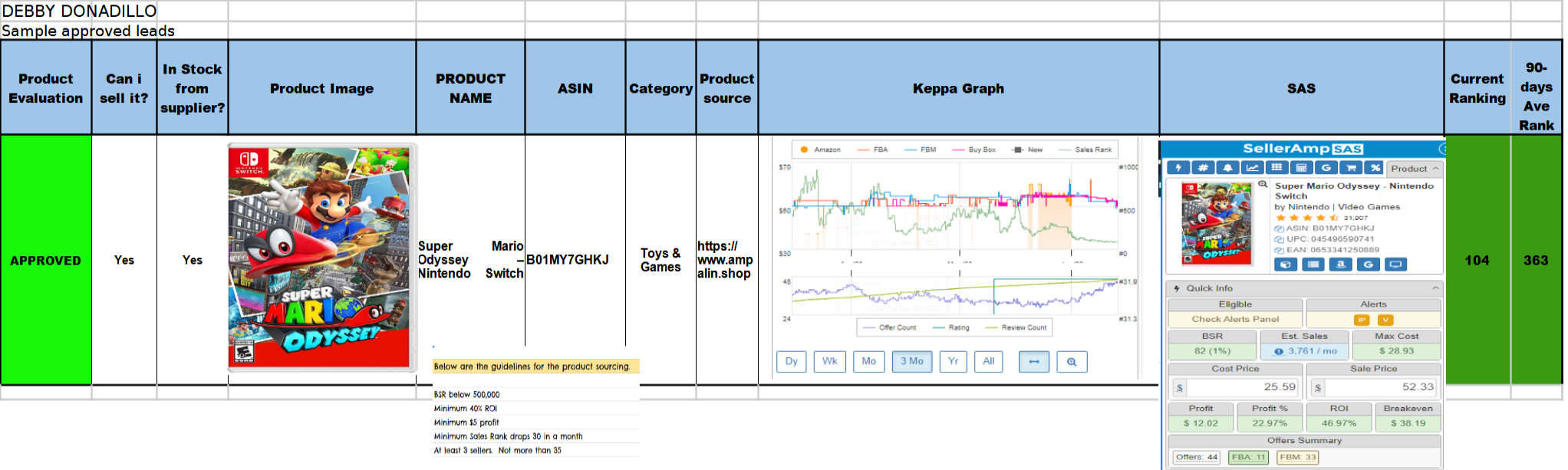This screenshot has width=1568, height=470.
Task: Open the bell alerts icon in SellerAmp toolbar
Action: pos(1227,168)
